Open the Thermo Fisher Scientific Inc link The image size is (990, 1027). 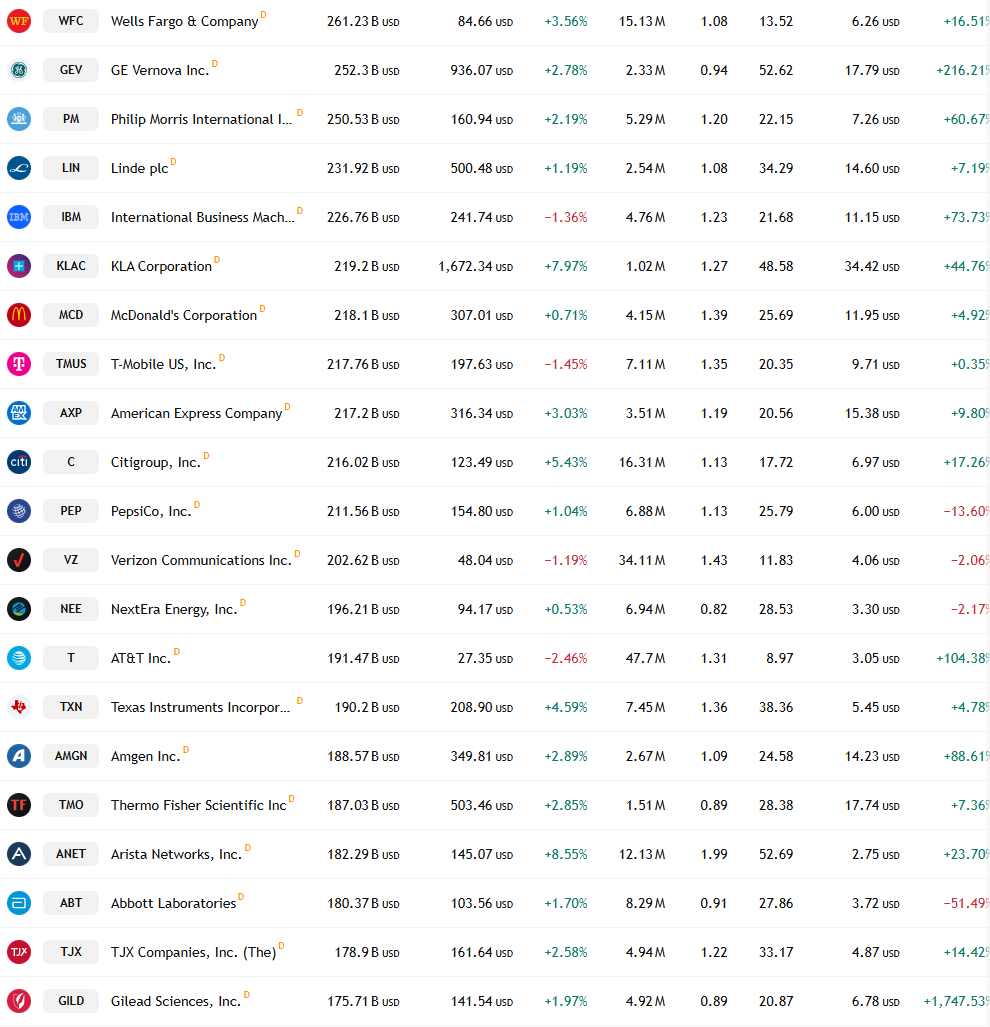coord(198,805)
